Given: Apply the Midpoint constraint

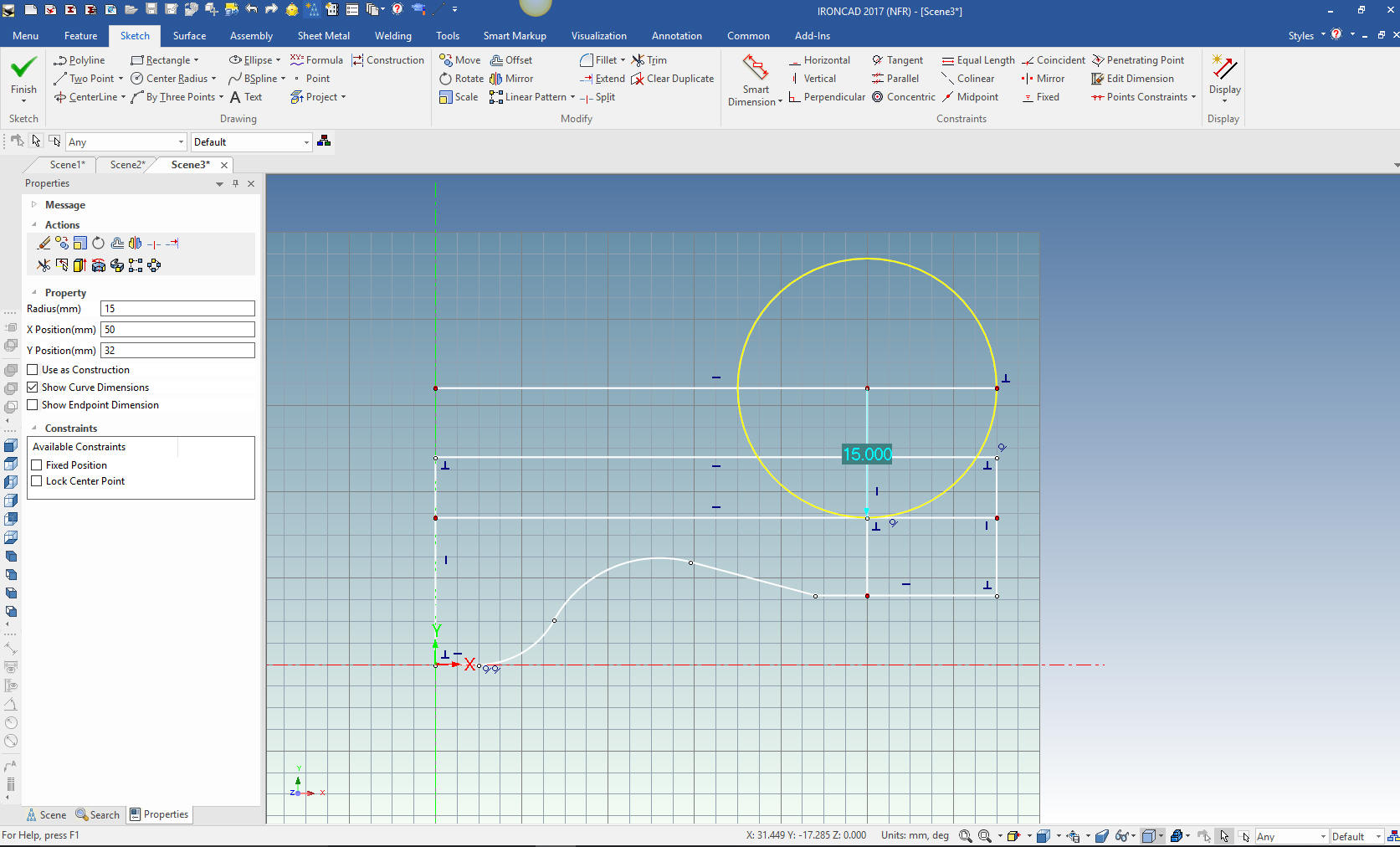Looking at the screenshot, I should pos(970,97).
